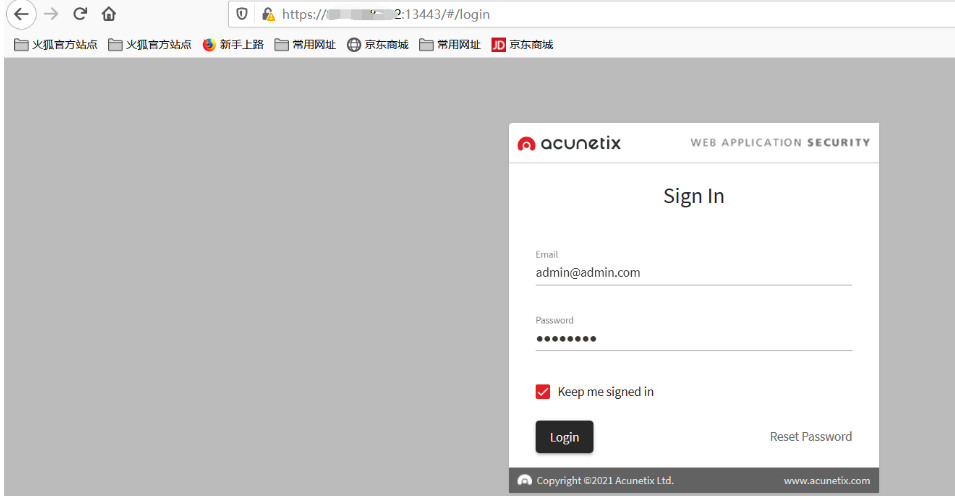955x496 pixels.
Task: Click the WEB APPLICATION SECURITY text
Action: pos(780,143)
